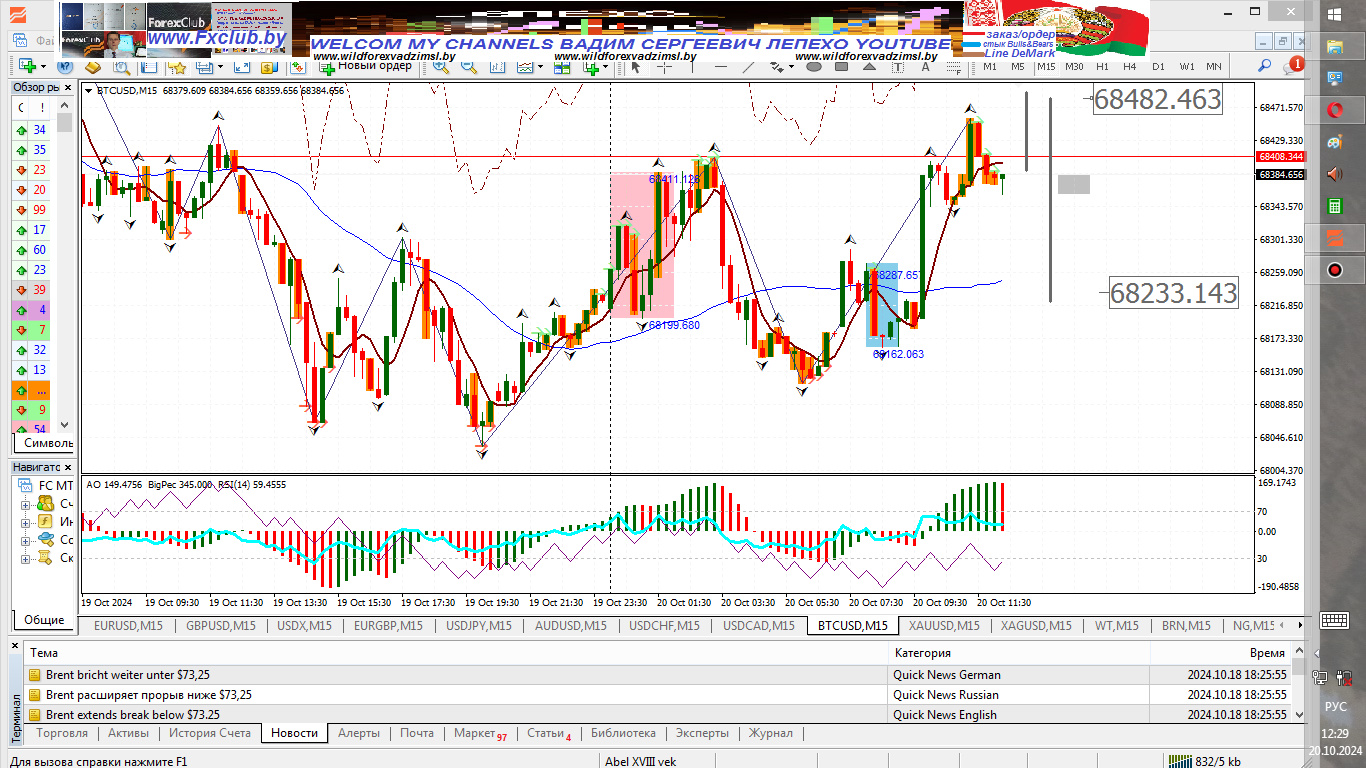Image resolution: width=1366 pixels, height=768 pixels.
Task: Select the Fibonacci retracement tool
Action: point(953,66)
